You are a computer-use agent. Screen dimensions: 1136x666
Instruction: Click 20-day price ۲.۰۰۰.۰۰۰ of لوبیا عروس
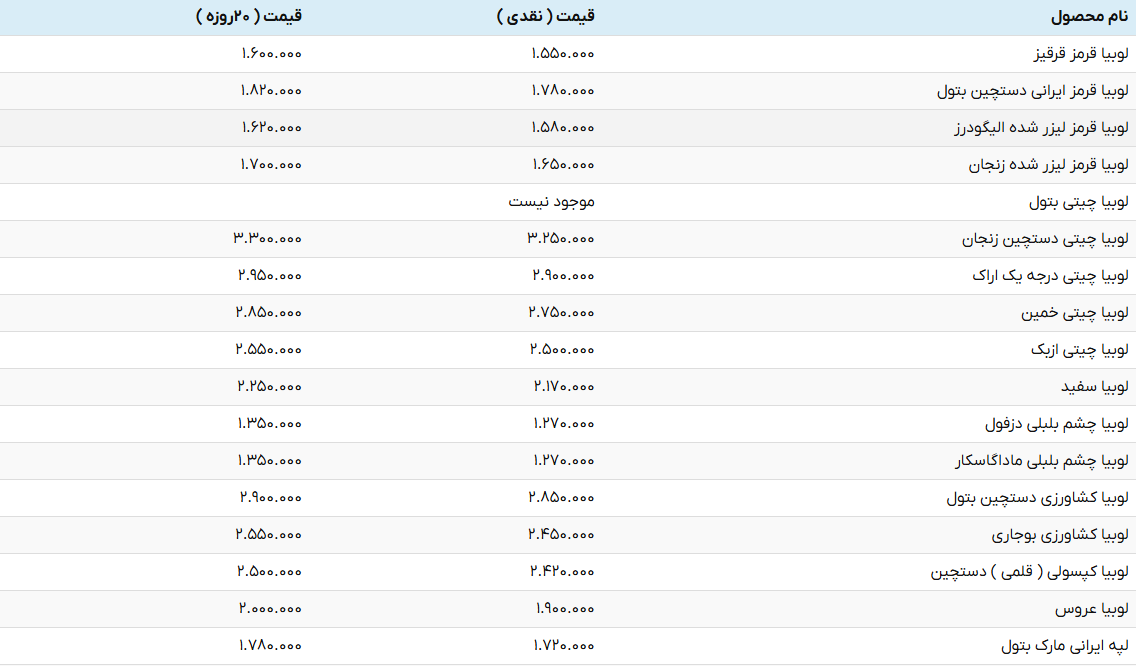coord(270,609)
